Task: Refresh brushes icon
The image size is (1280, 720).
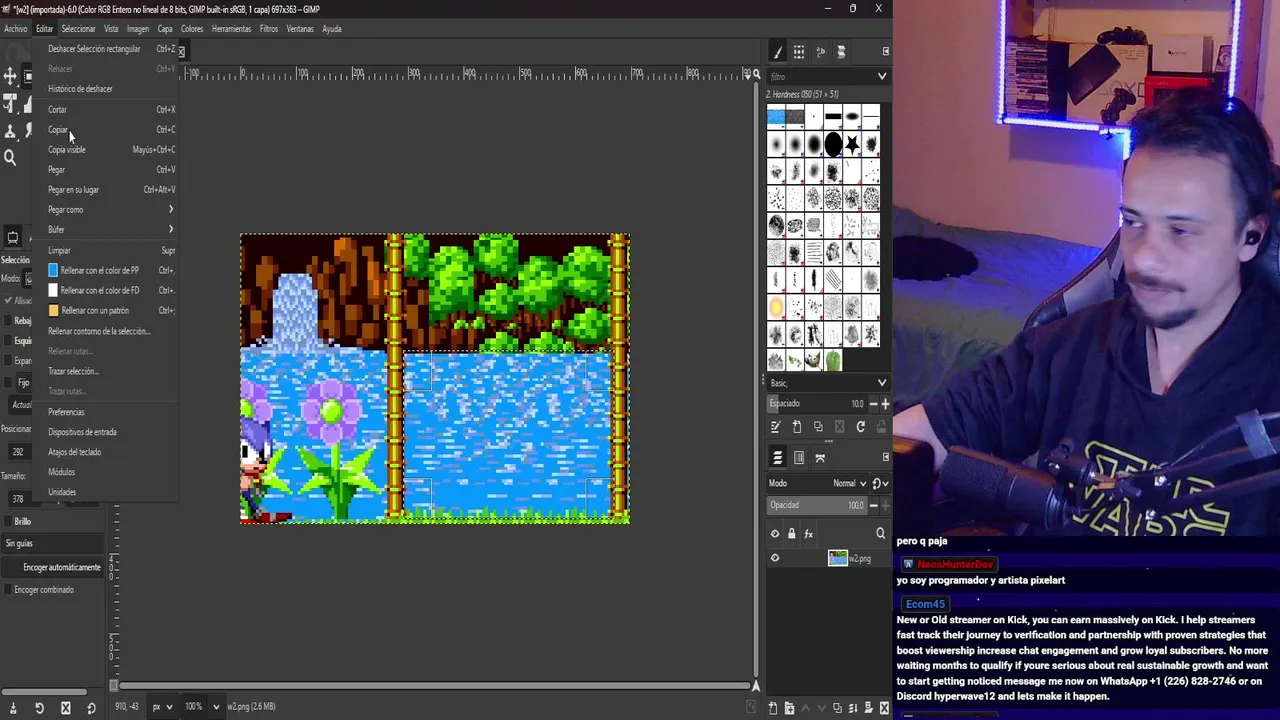Action: coord(860,427)
